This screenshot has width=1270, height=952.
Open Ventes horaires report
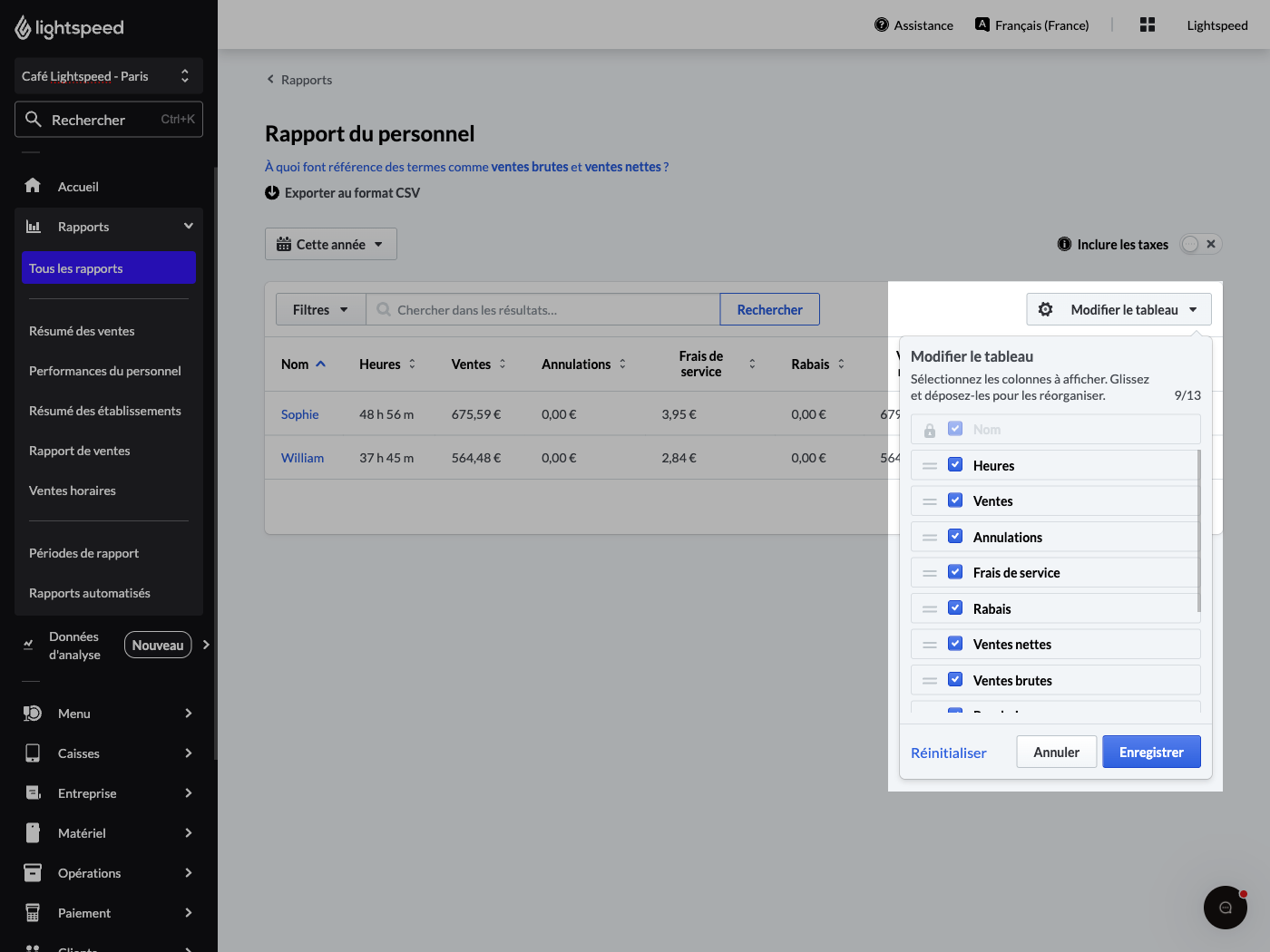click(73, 491)
